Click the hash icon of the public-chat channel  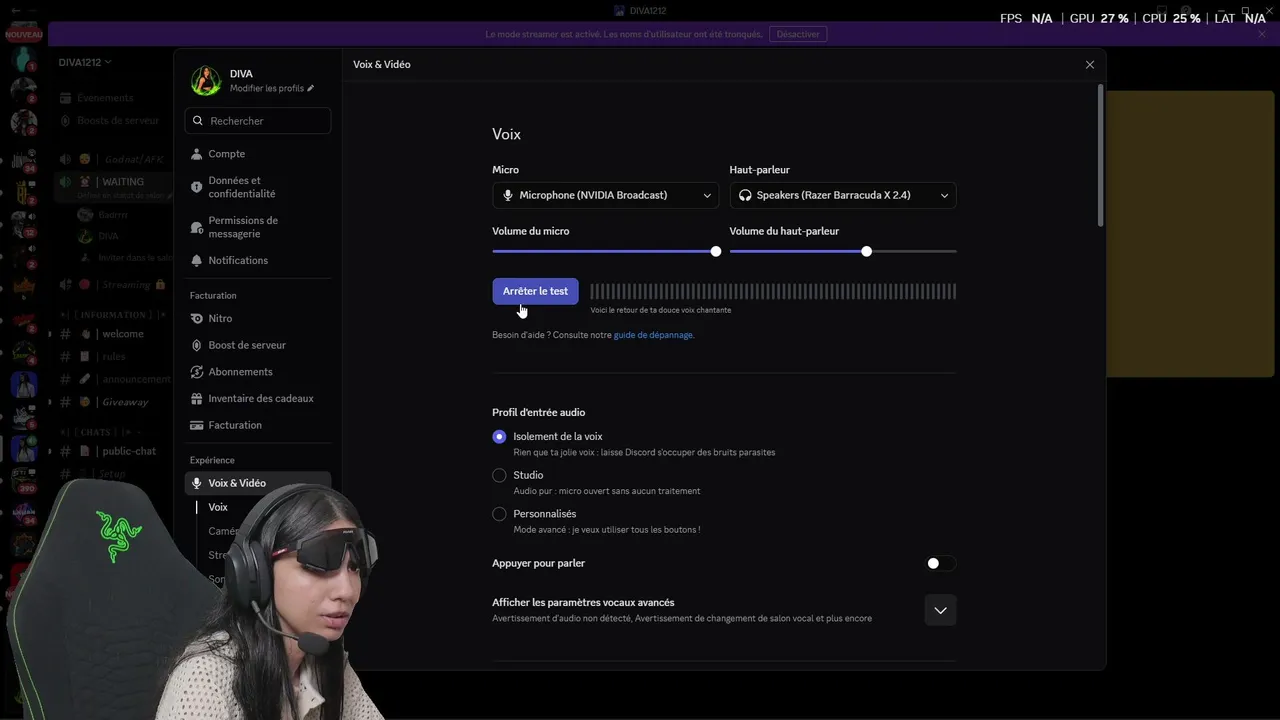(65, 451)
